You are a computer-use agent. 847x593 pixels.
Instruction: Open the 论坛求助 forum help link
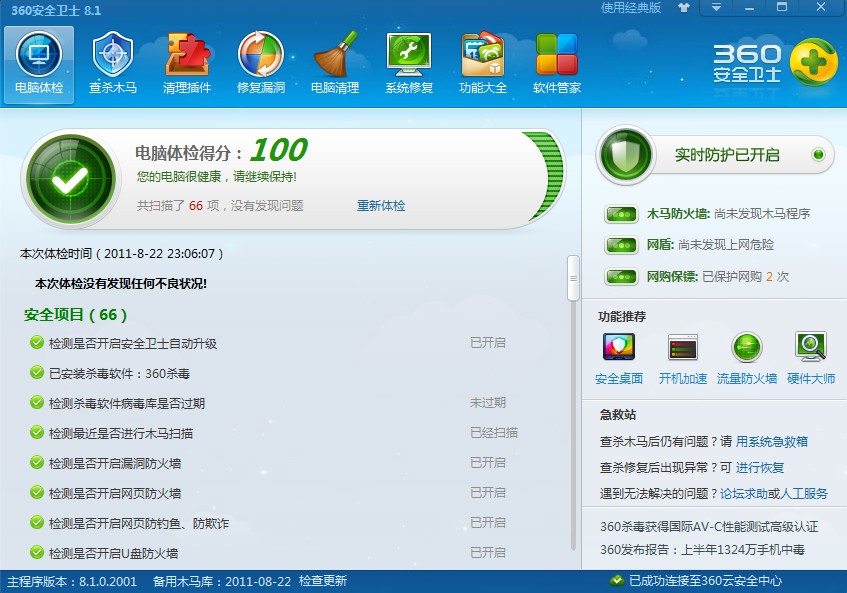tap(744, 494)
